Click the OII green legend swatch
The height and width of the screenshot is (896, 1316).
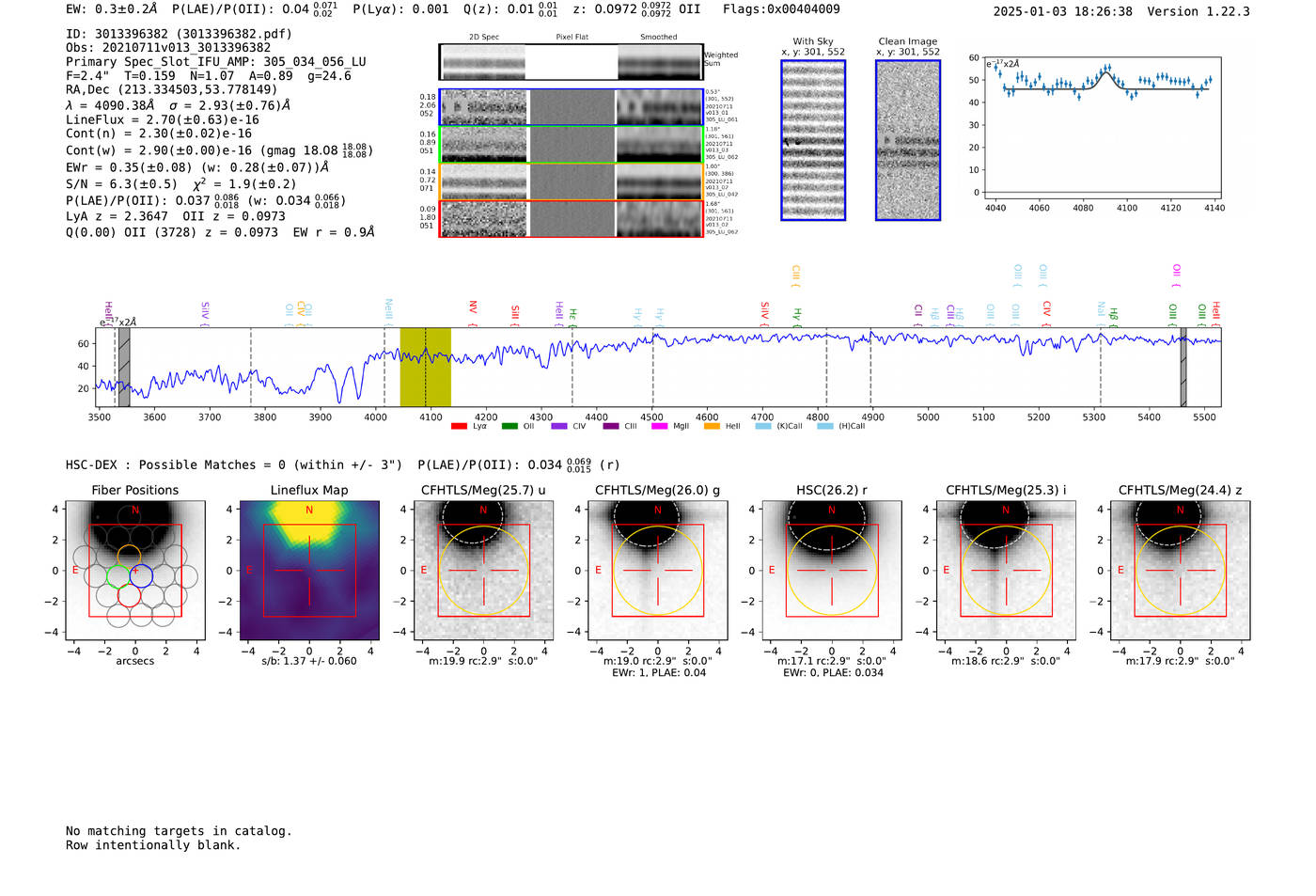tap(509, 427)
